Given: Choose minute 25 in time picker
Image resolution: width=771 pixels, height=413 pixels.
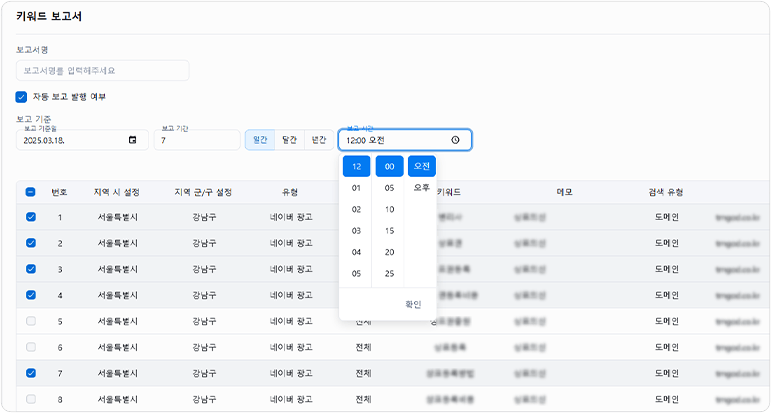Looking at the screenshot, I should click(389, 273).
